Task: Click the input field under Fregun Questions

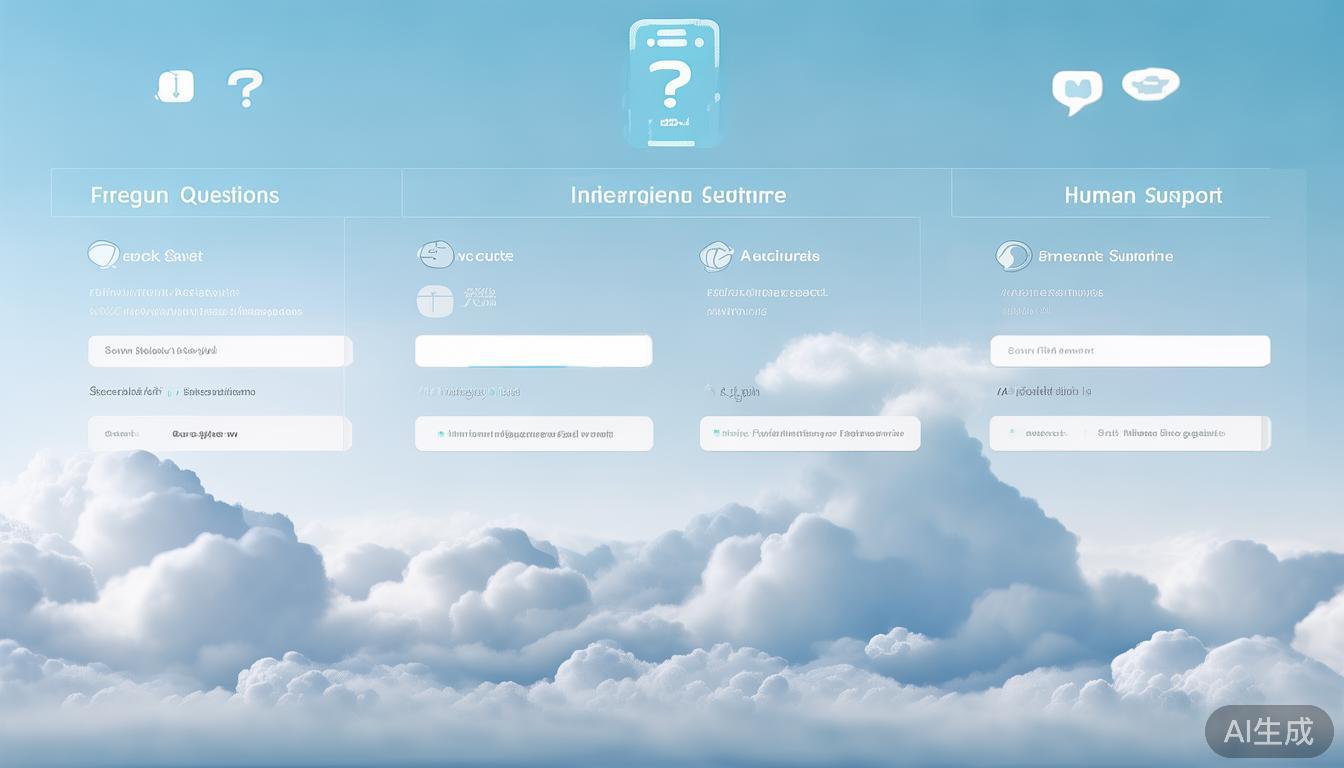Action: click(x=220, y=351)
